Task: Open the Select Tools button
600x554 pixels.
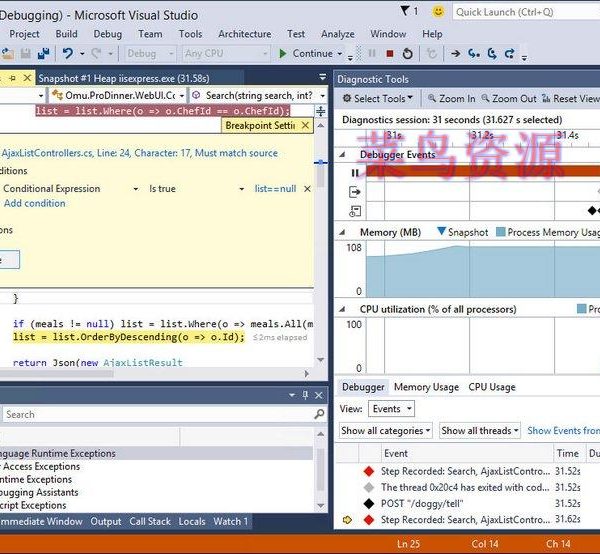Action: [x=379, y=99]
